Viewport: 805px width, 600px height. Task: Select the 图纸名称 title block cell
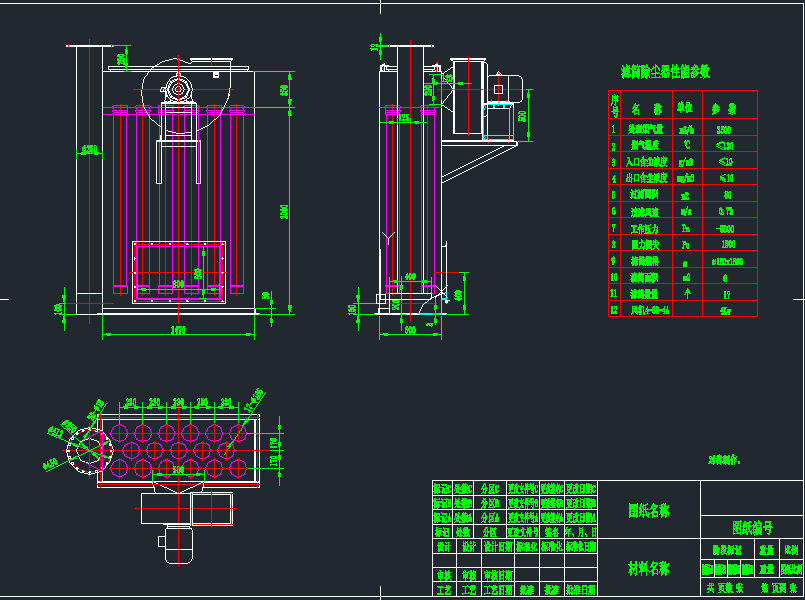click(x=648, y=510)
